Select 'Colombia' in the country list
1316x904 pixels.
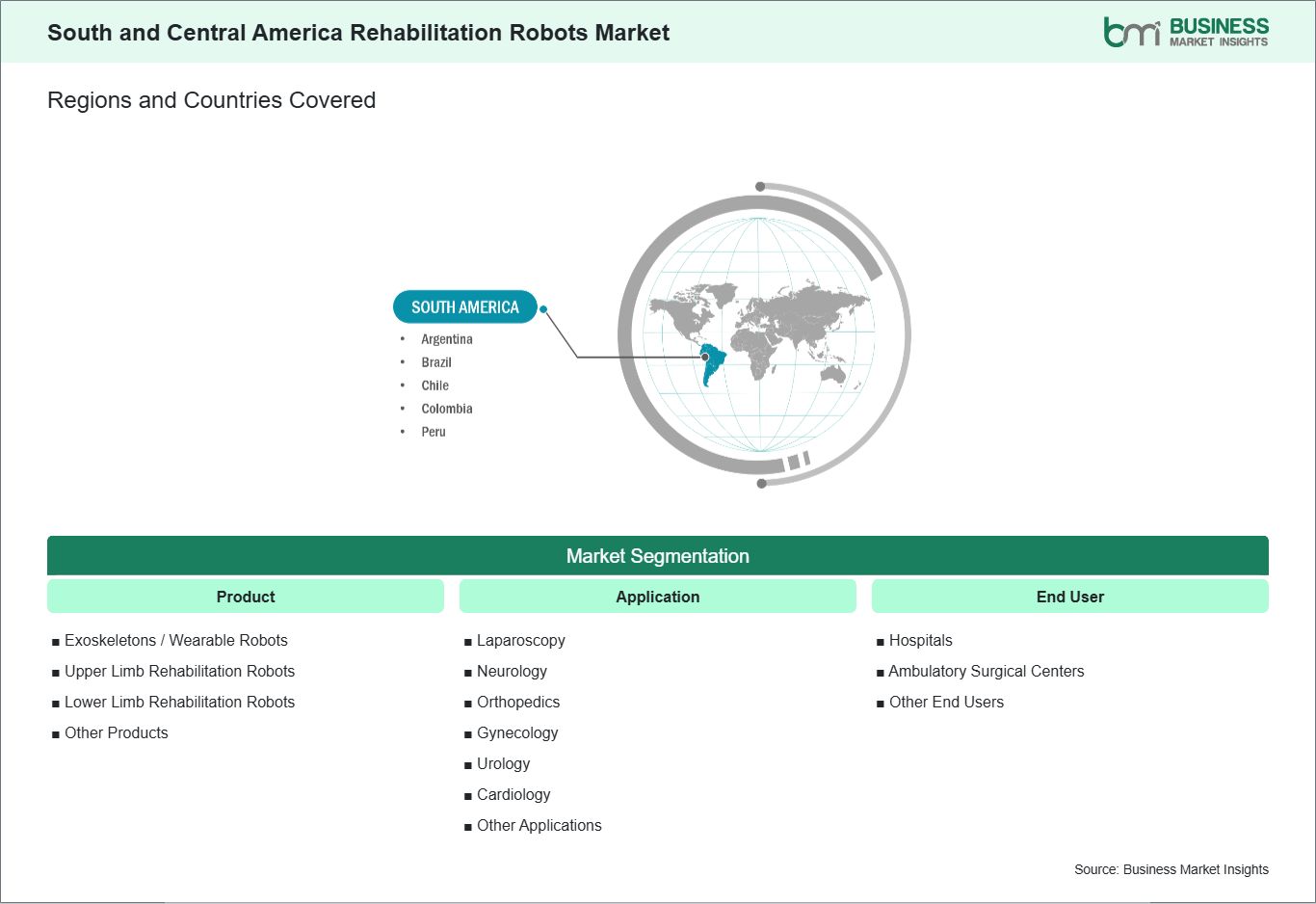[x=447, y=409]
